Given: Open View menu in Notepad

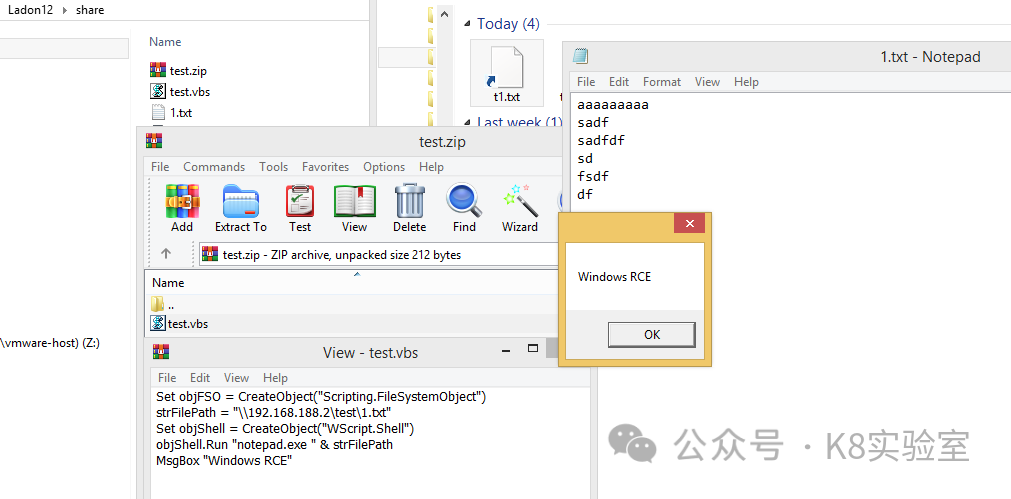Looking at the screenshot, I should (707, 82).
